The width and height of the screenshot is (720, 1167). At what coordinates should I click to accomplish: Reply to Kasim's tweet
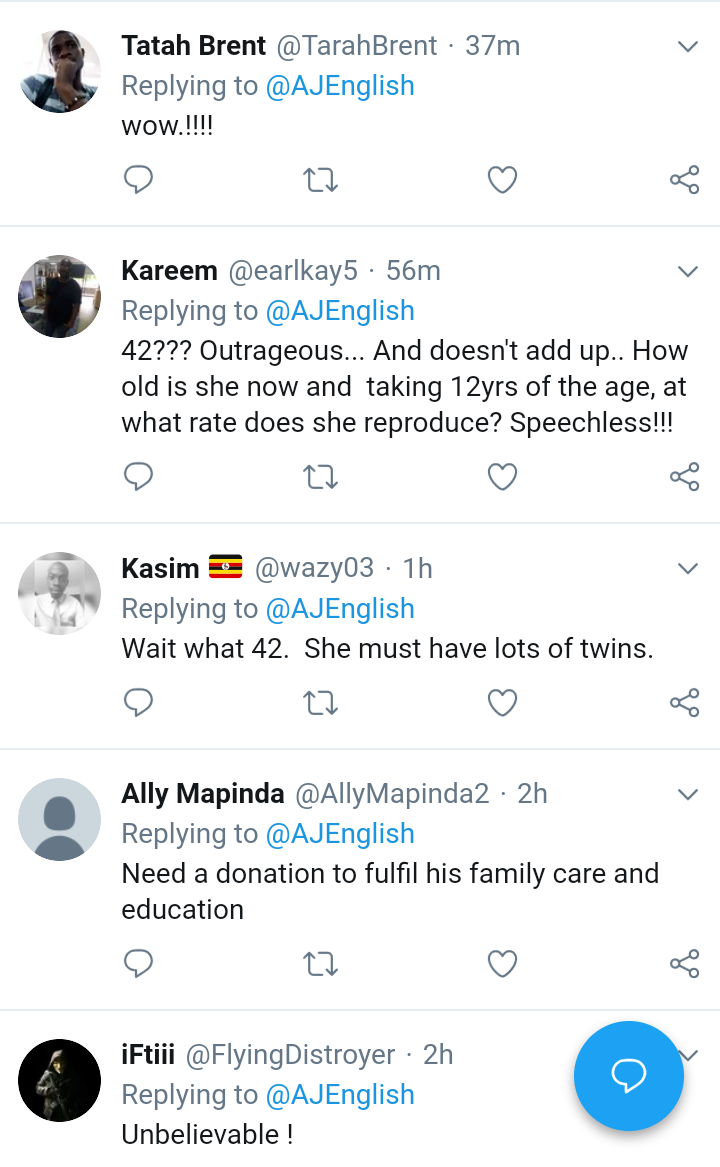click(x=138, y=703)
